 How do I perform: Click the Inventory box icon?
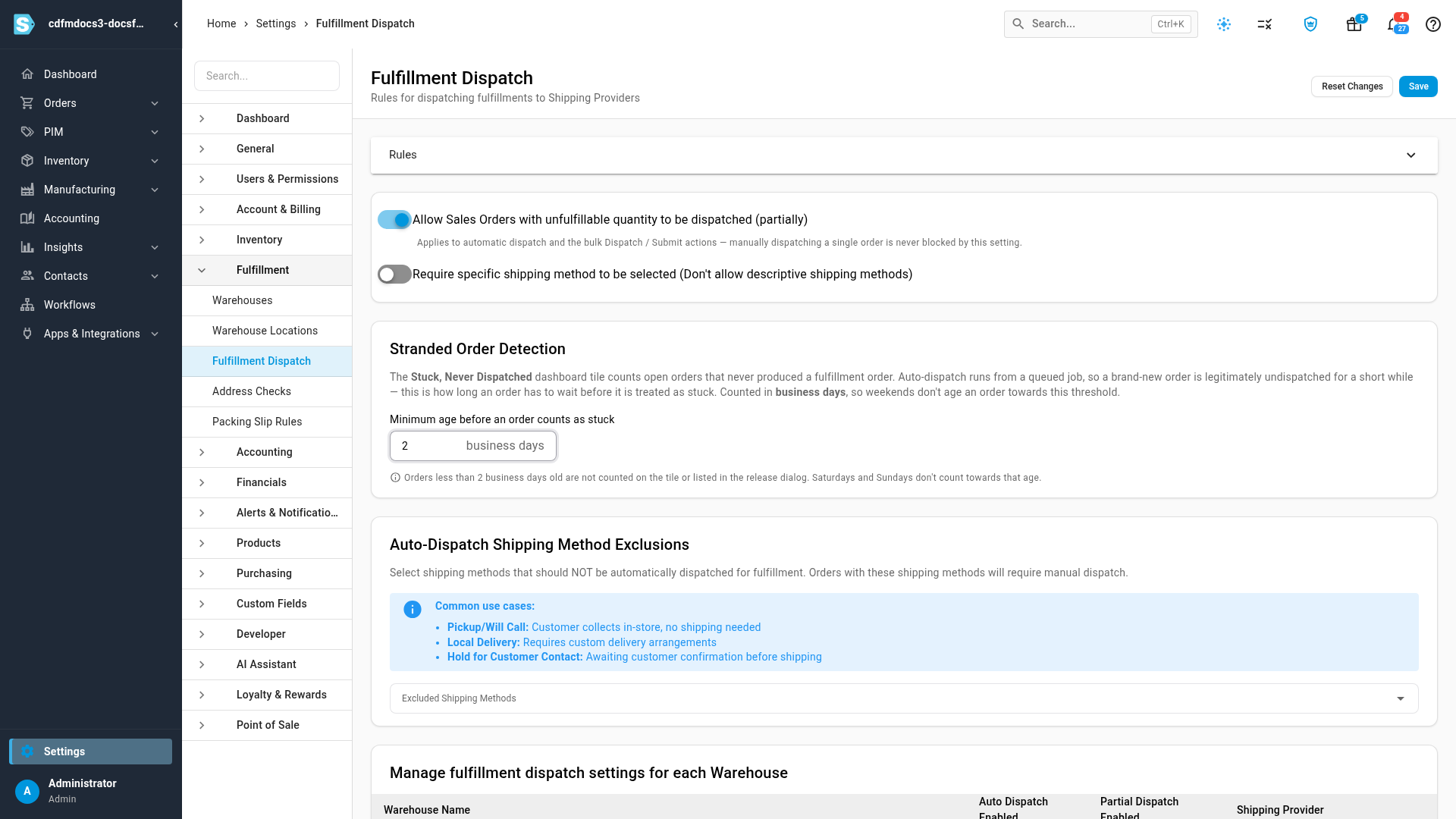tap(27, 161)
